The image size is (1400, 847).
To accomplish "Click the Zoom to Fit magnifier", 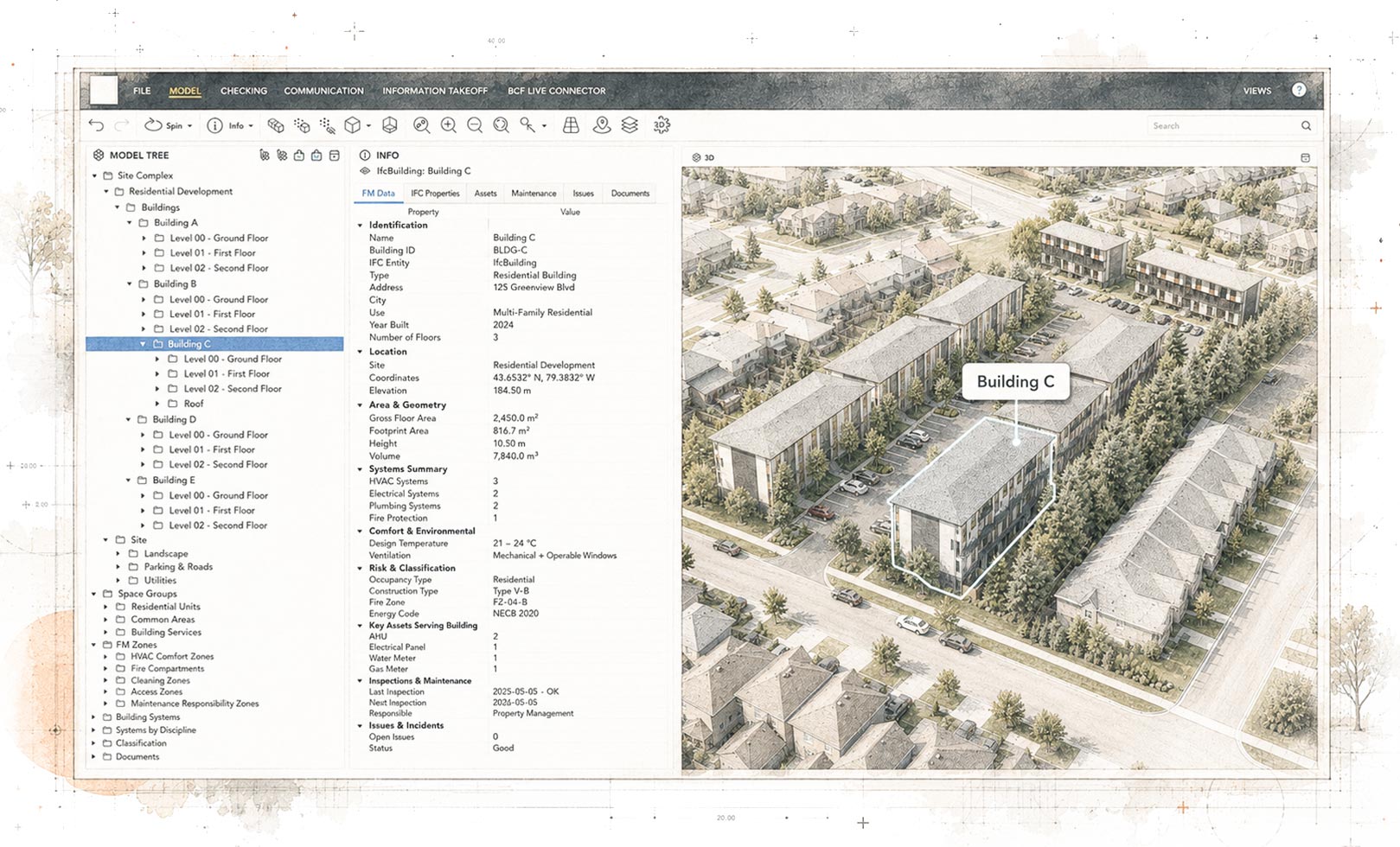I will click(x=501, y=125).
